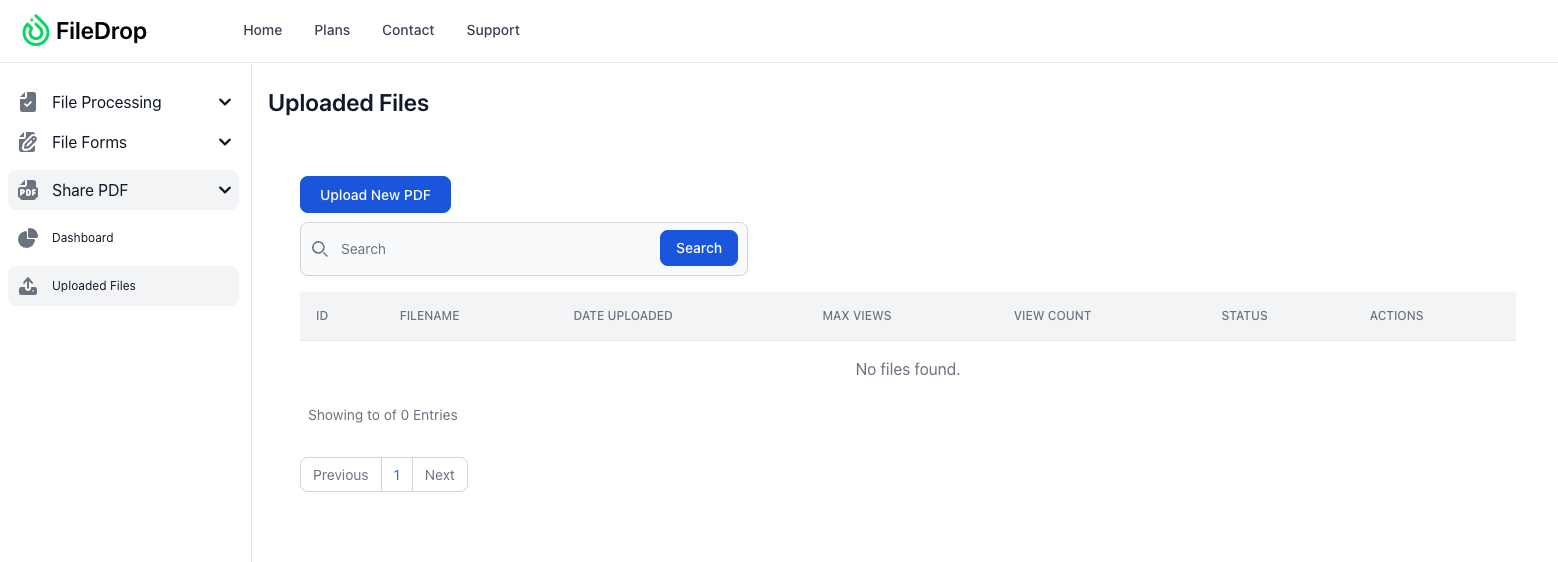Open the Support nav link

[493, 30]
